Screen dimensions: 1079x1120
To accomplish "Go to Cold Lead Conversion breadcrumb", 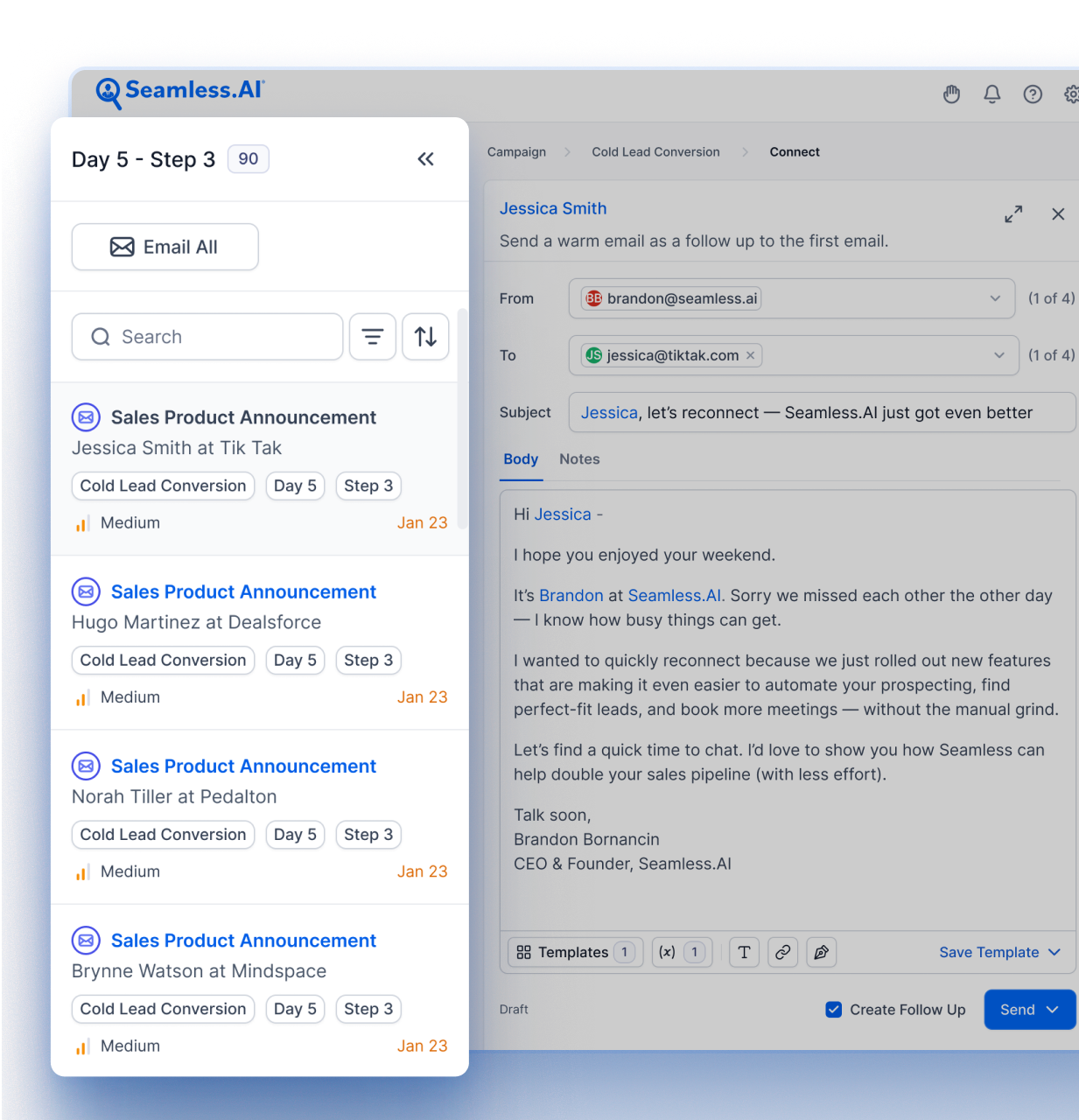I will pos(655,151).
